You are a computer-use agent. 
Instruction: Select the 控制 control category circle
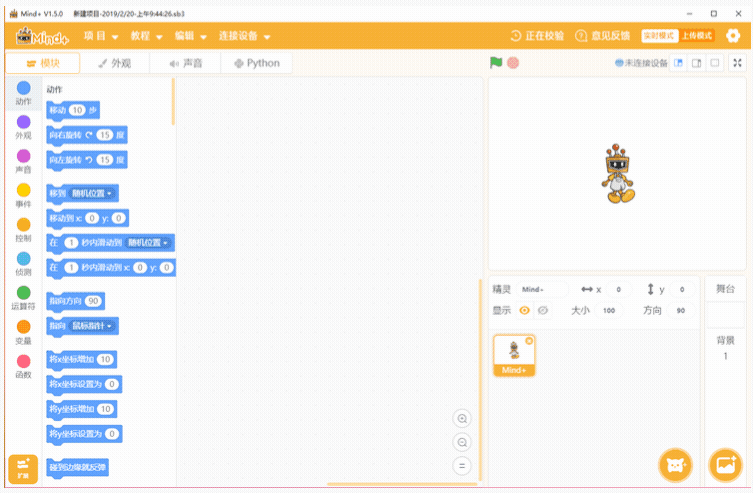[x=23, y=225]
